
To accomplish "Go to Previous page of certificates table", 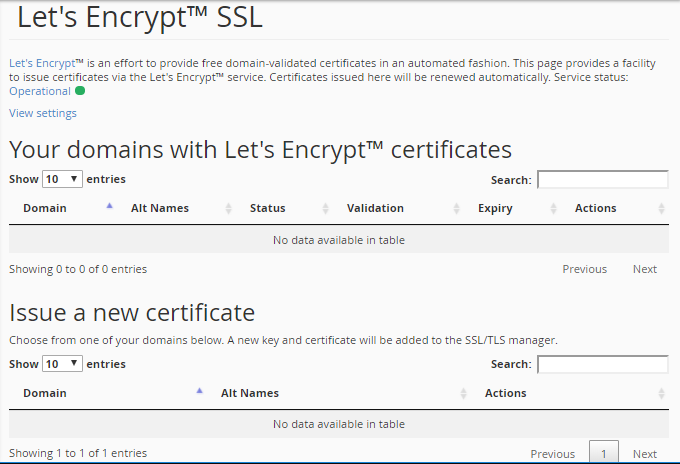I will coord(584,269).
